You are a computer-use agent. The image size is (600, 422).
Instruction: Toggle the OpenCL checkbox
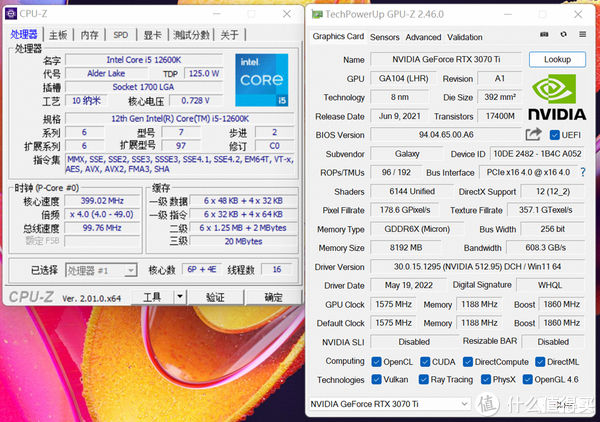click(x=377, y=362)
